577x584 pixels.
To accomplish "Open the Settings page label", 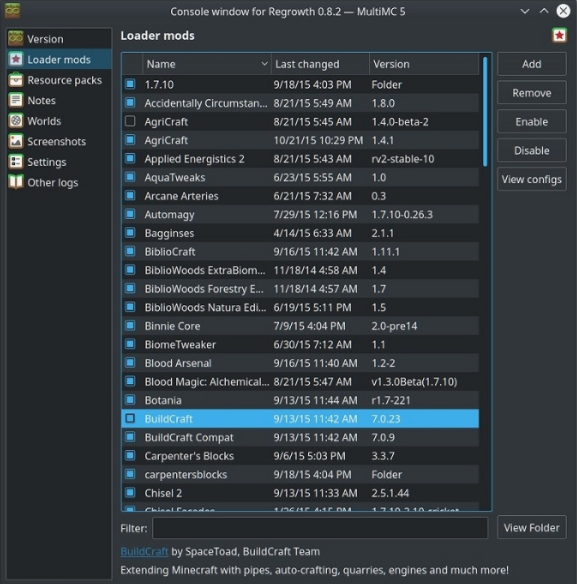I will [47, 162].
